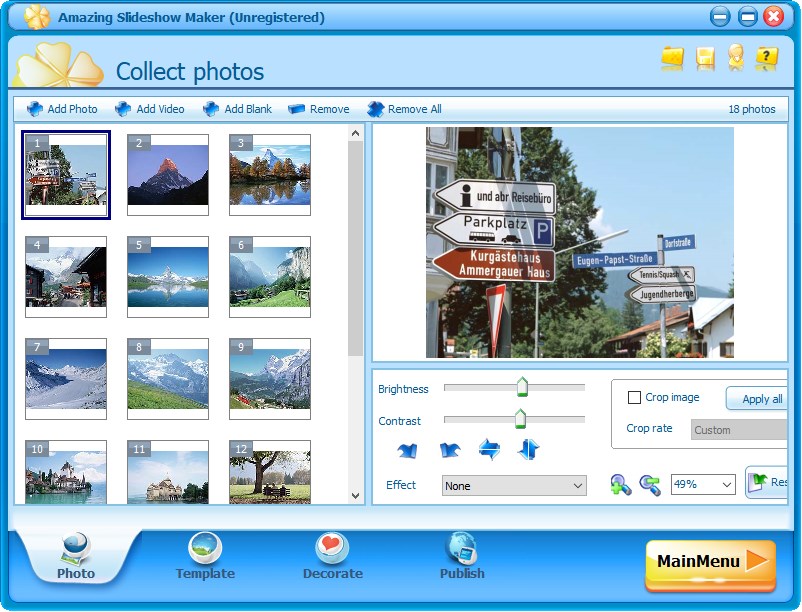This screenshot has width=802, height=612.
Task: Select thumbnail 2 red mountain peak
Action: pyautogui.click(x=168, y=175)
